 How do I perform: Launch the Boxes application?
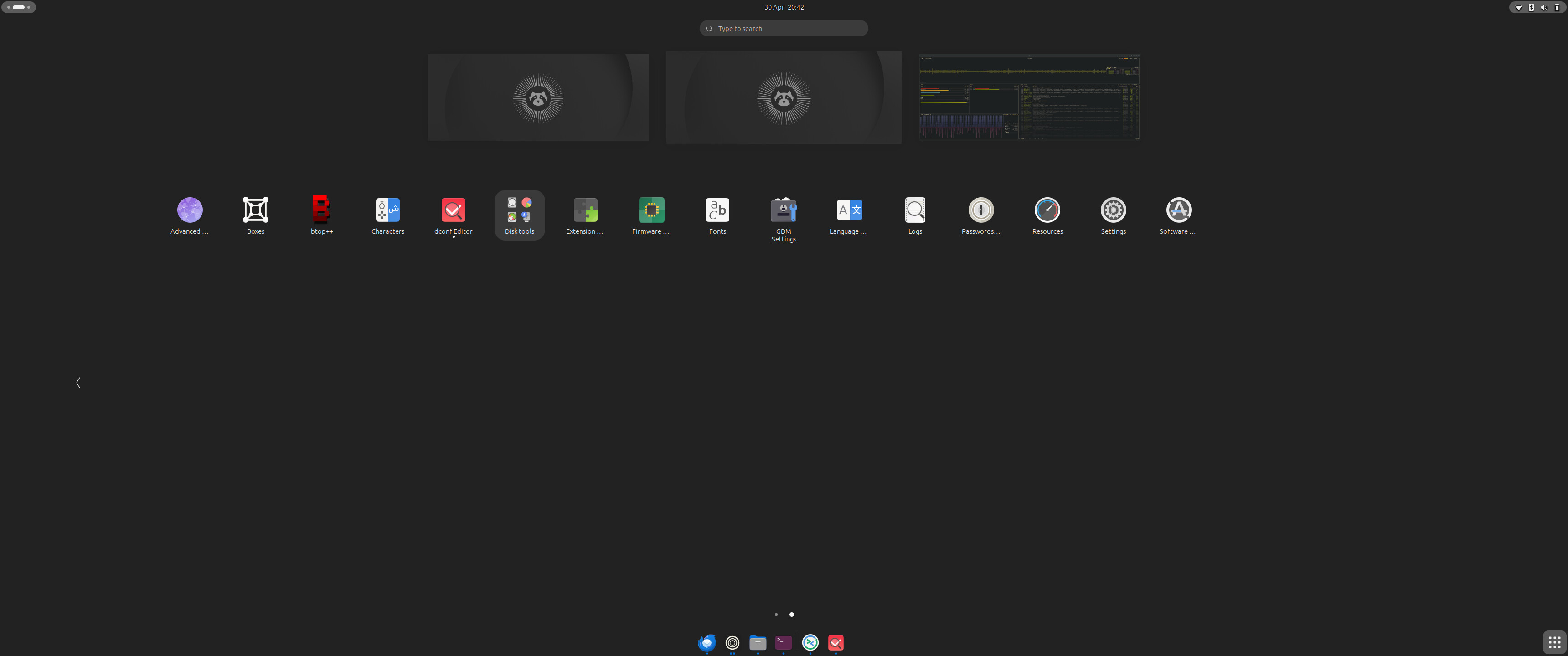coord(256,215)
